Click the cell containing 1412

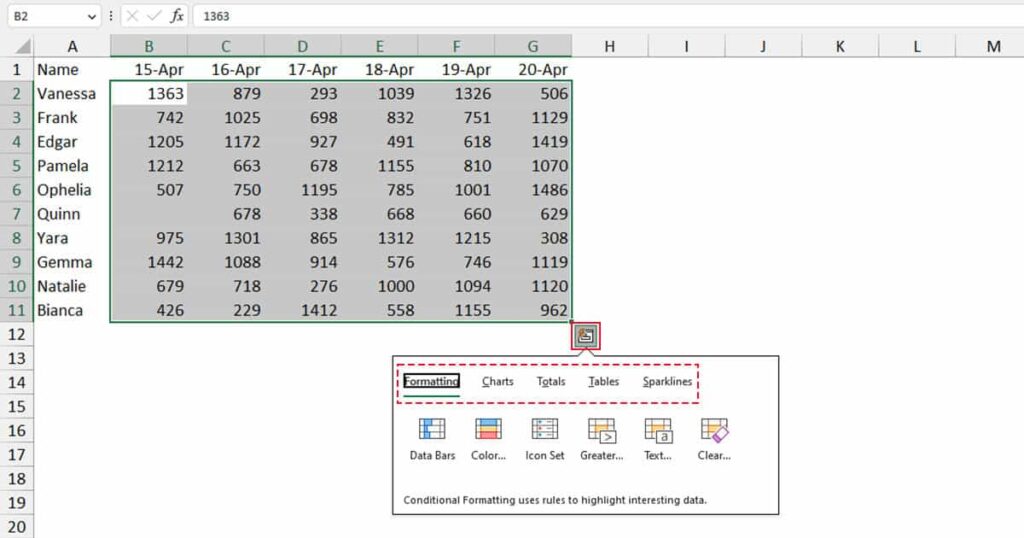pyautogui.click(x=302, y=310)
